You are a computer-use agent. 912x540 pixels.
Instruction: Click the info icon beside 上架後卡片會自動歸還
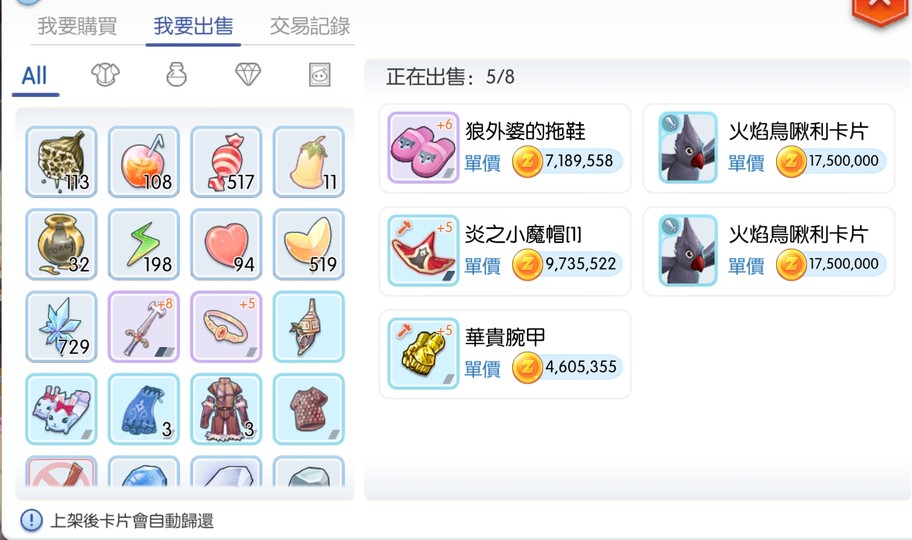point(31,520)
